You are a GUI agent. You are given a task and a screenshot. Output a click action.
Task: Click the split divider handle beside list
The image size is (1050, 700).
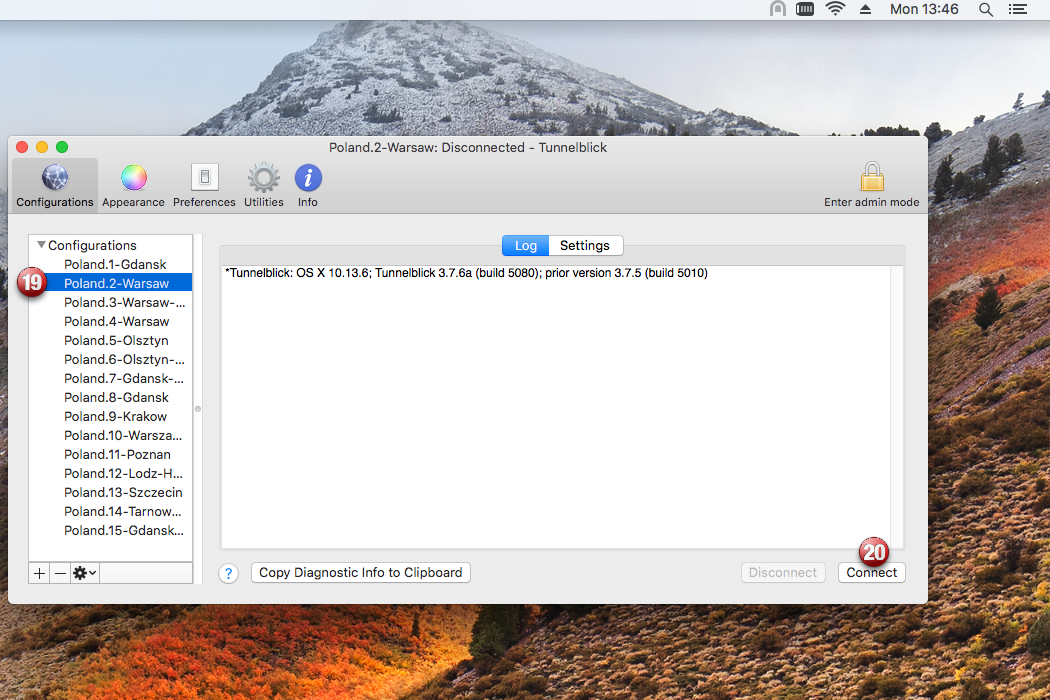(x=198, y=409)
